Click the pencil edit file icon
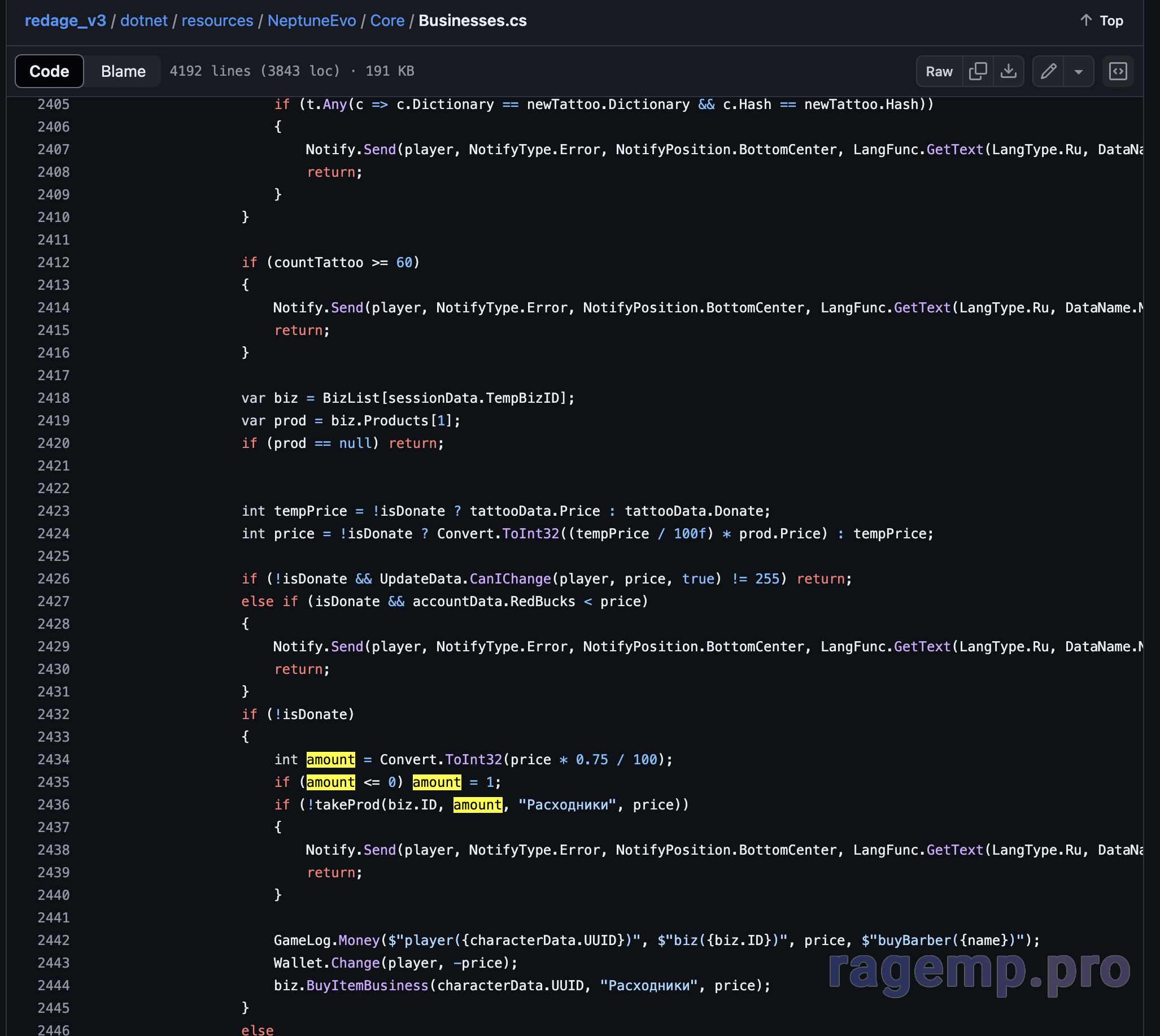The image size is (1160, 1036). (1048, 71)
